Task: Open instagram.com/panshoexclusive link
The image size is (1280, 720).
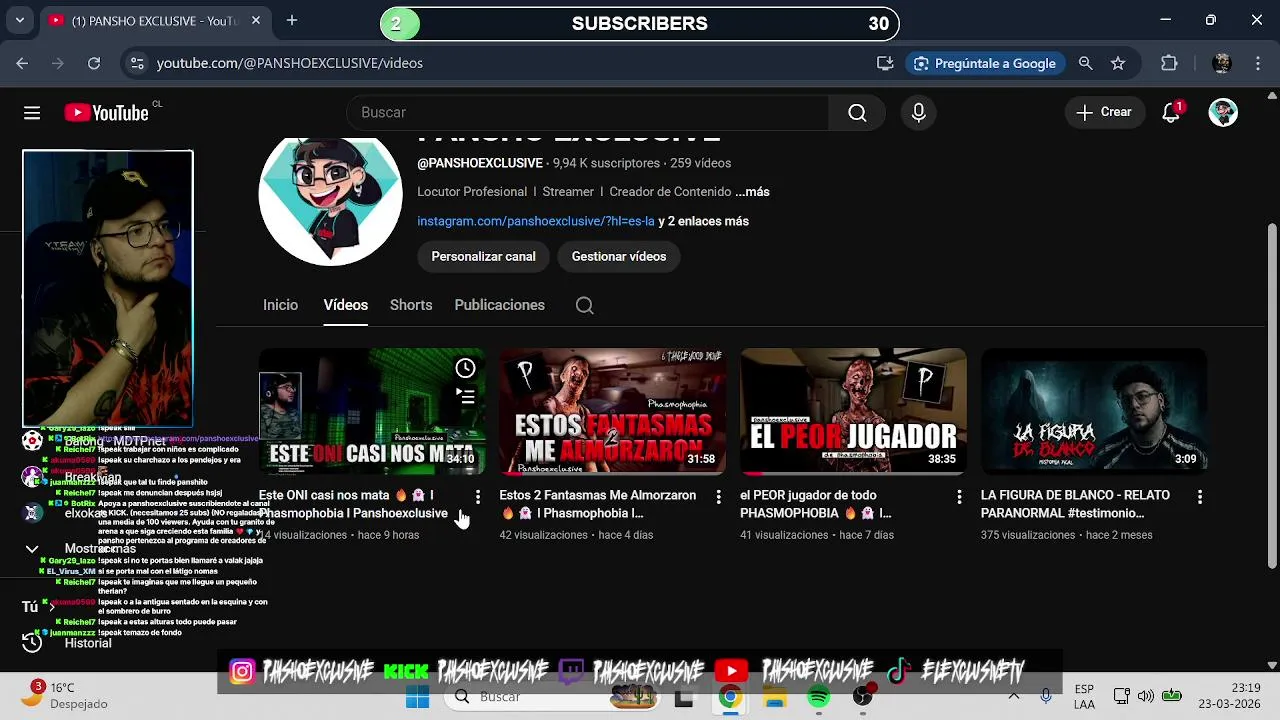Action: pyautogui.click(x=536, y=221)
